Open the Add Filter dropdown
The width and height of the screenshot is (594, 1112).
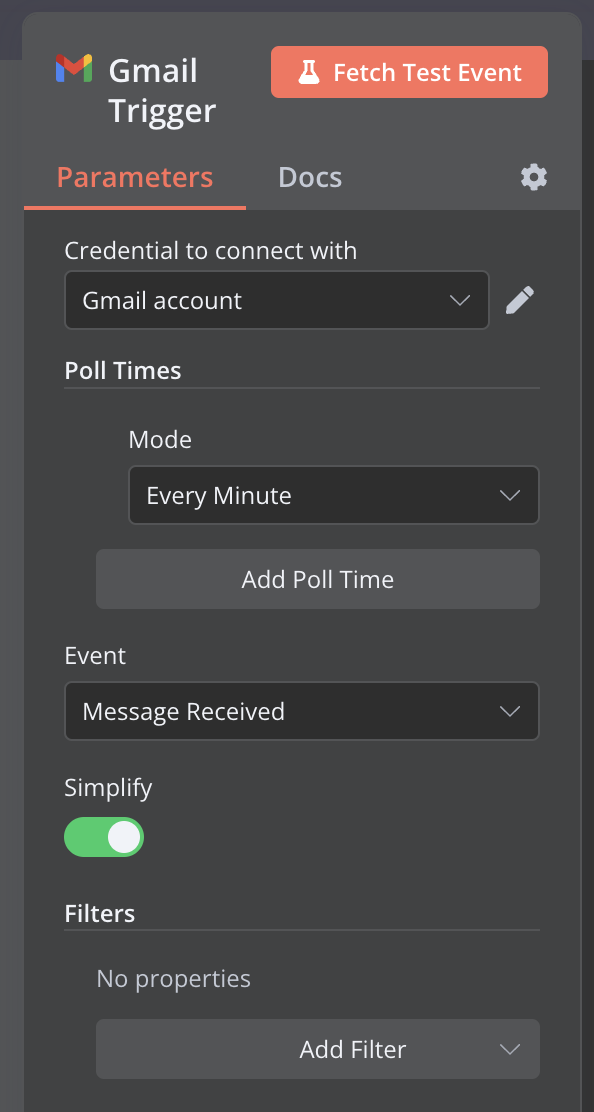point(318,1049)
